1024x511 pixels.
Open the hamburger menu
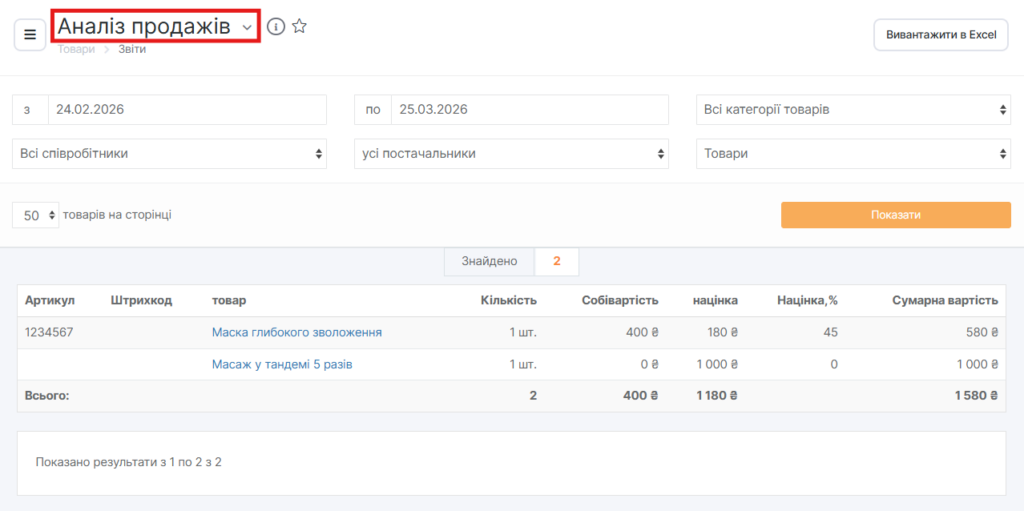click(x=30, y=34)
